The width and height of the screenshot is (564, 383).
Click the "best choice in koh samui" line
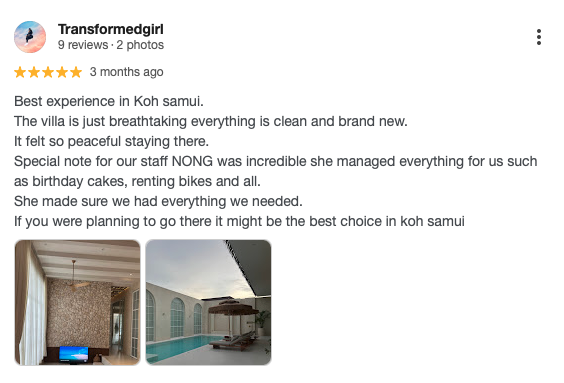[239, 221]
